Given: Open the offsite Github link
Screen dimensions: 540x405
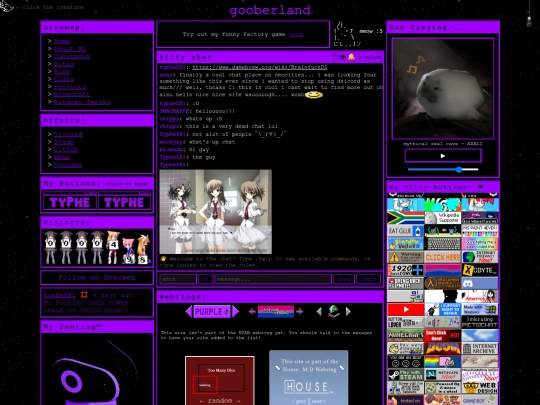Looking at the screenshot, I should pyautogui.click(x=66, y=150).
